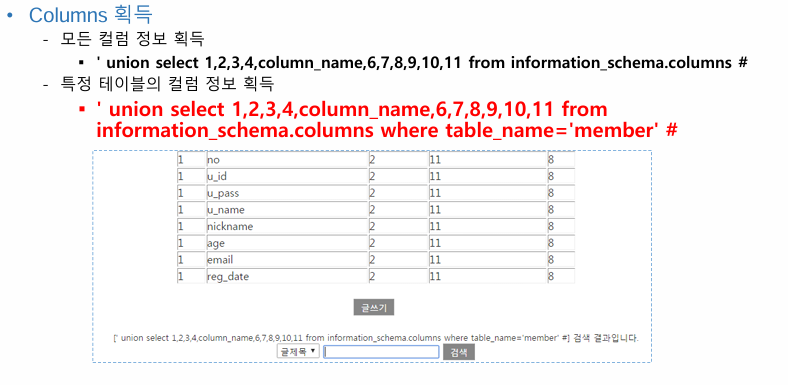
Task: Click the '11' cell in the u_pass row
Action: pos(487,193)
